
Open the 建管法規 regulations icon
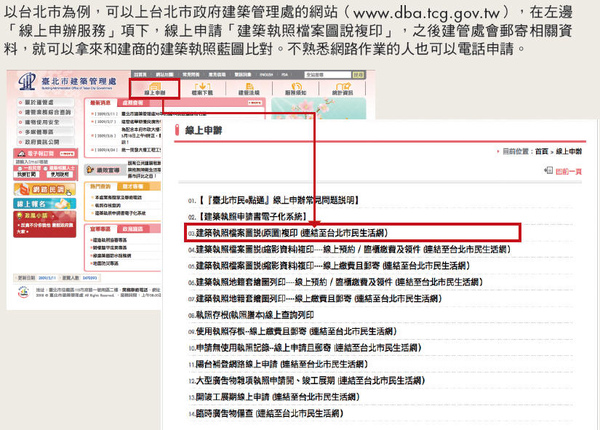pos(249,88)
